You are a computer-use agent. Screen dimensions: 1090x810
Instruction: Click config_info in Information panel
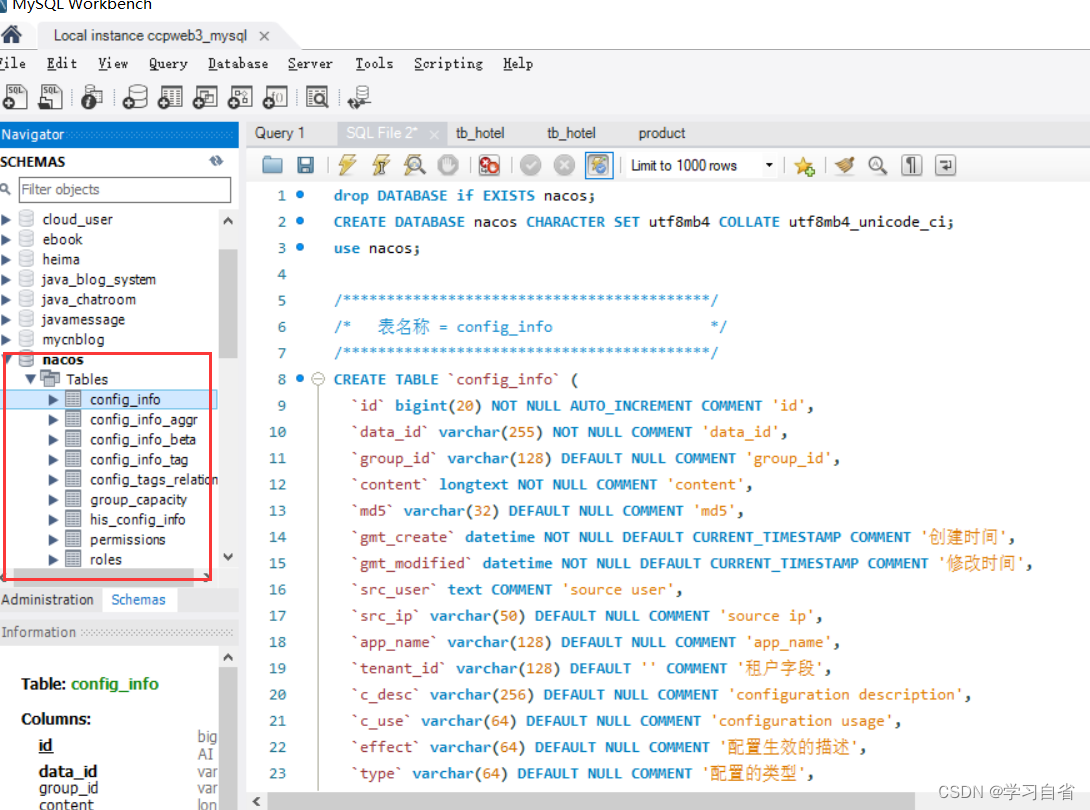[115, 684]
